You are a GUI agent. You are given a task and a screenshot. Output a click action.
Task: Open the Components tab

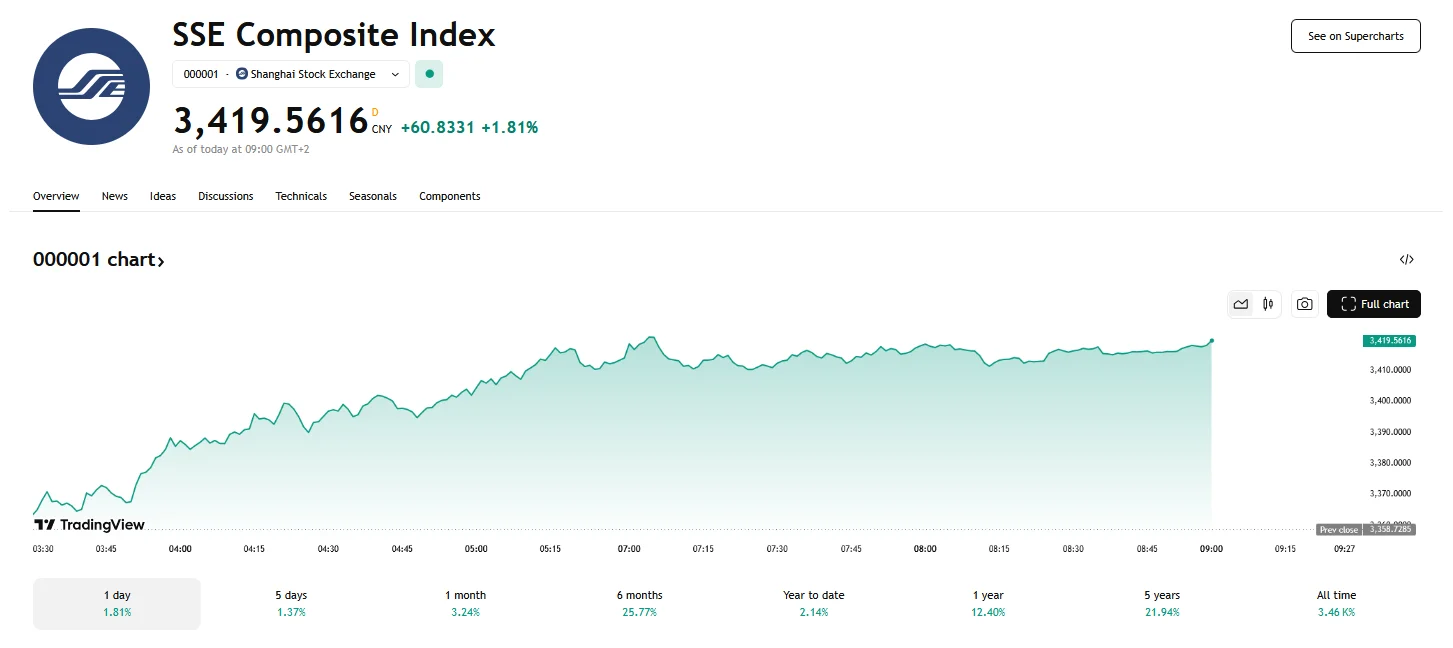(450, 196)
